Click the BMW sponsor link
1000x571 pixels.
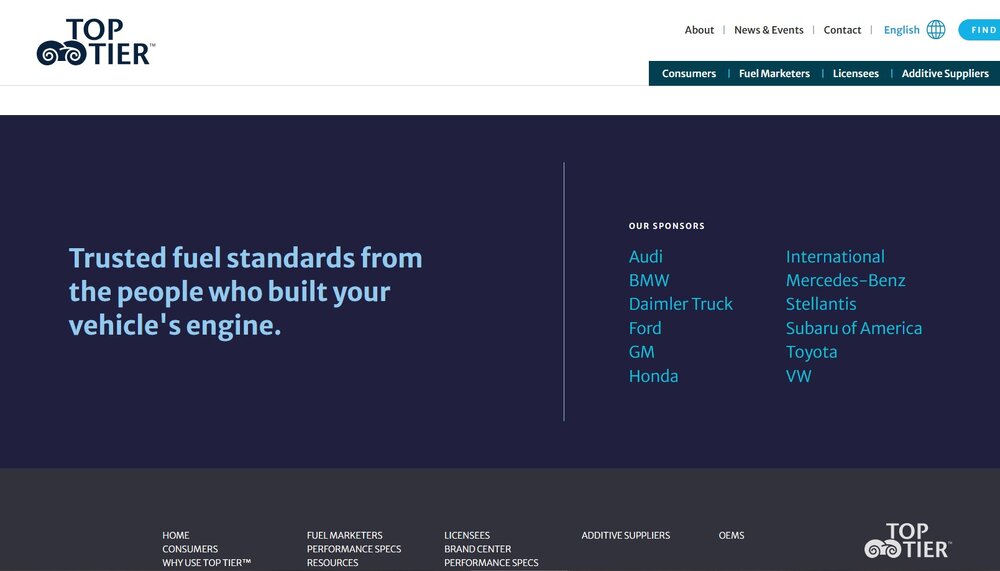pyautogui.click(x=649, y=280)
